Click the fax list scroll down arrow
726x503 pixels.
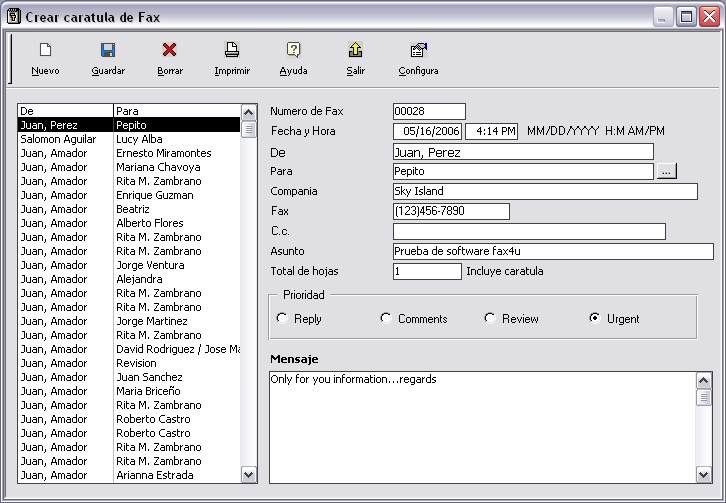tap(249, 475)
